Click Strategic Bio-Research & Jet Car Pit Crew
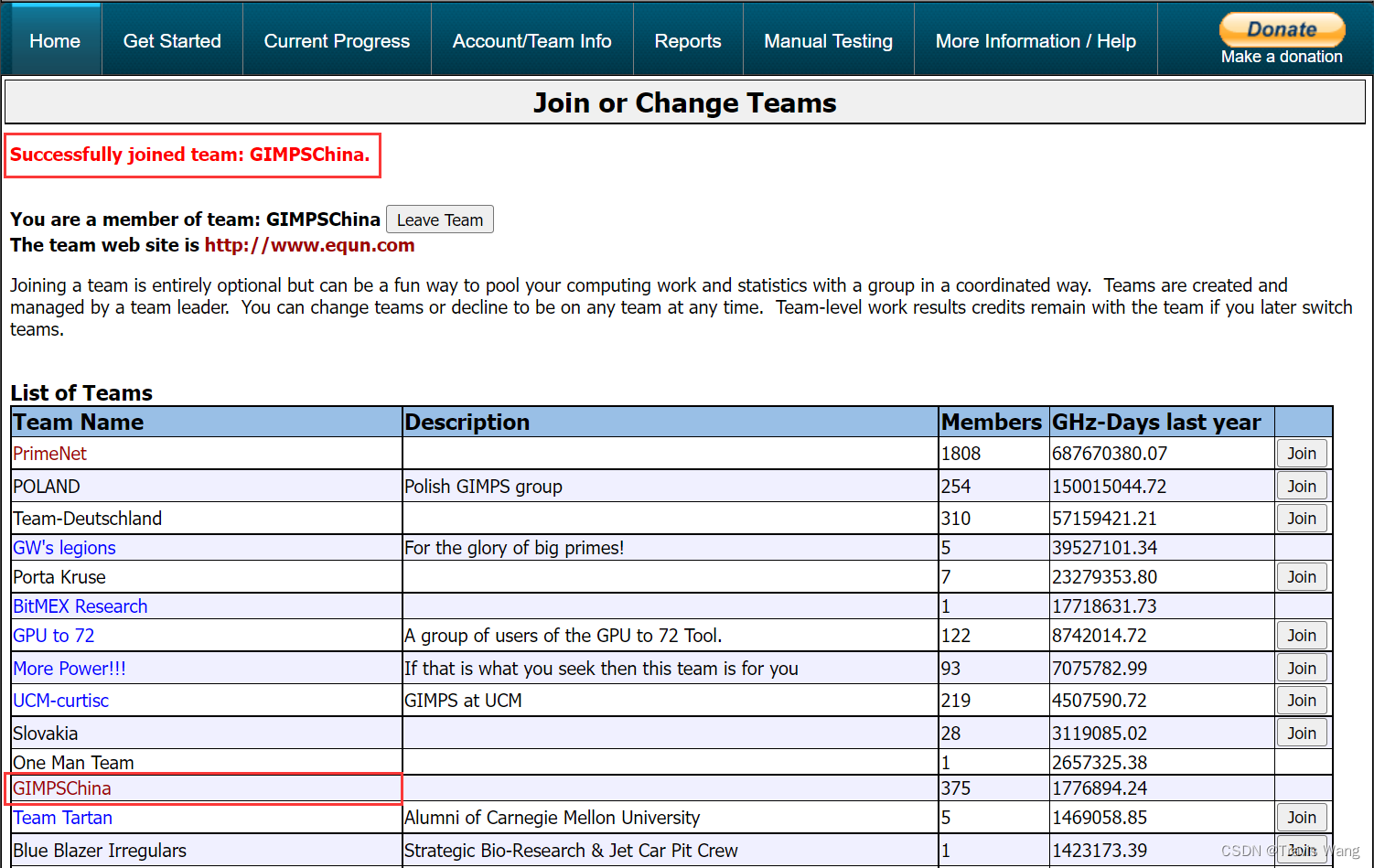Screen dimensions: 1374x868 point(571,851)
